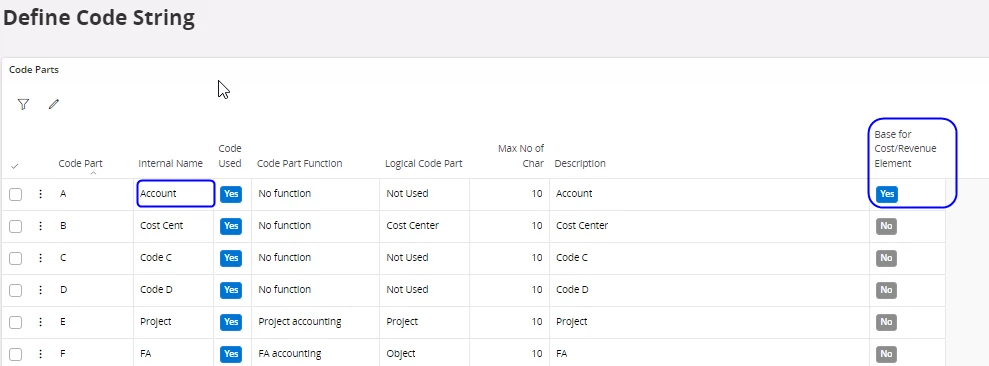
Task: Open the filter icon in Code Parts
Action: point(23,104)
